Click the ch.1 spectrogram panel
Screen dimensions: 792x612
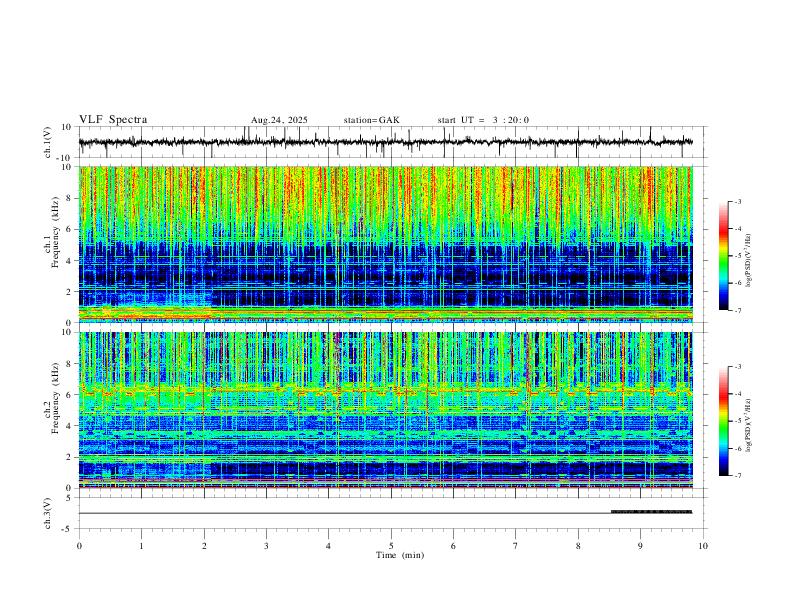pyautogui.click(x=386, y=244)
